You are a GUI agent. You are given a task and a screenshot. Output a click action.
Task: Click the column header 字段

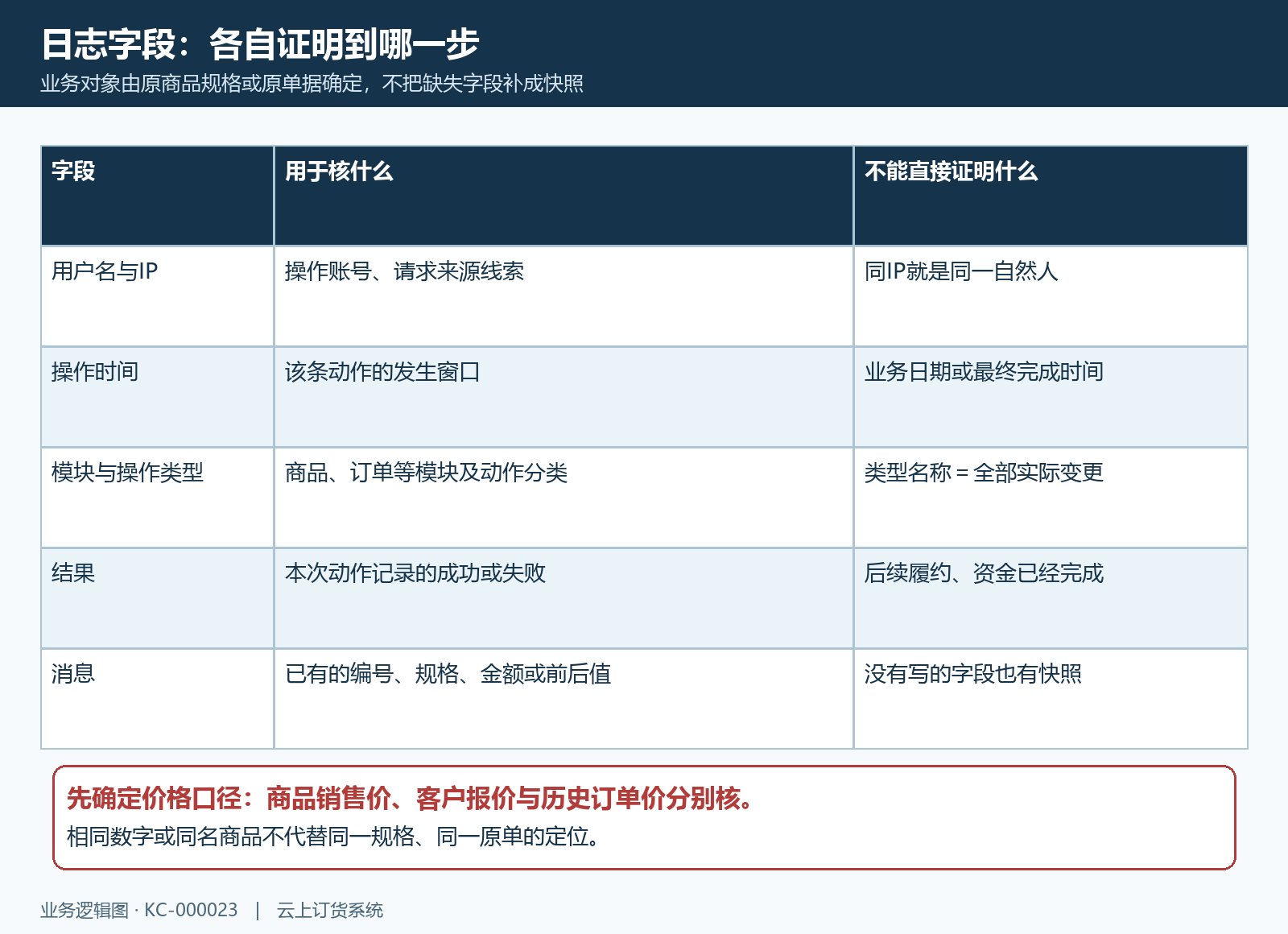[x=158, y=196]
